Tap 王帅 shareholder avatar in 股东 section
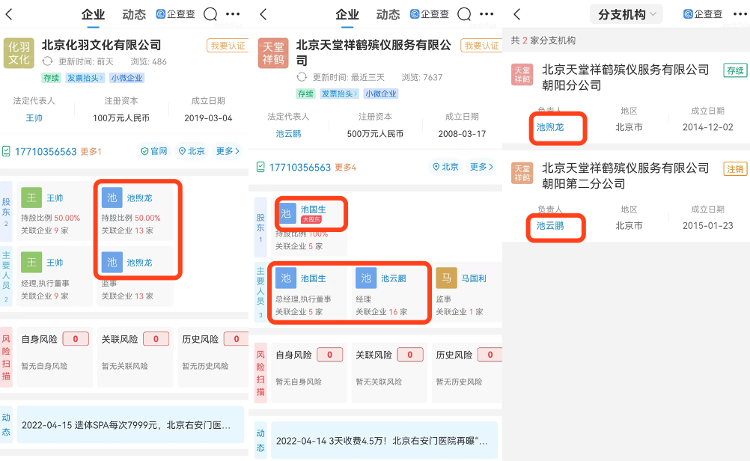The image size is (750, 461). (31, 198)
